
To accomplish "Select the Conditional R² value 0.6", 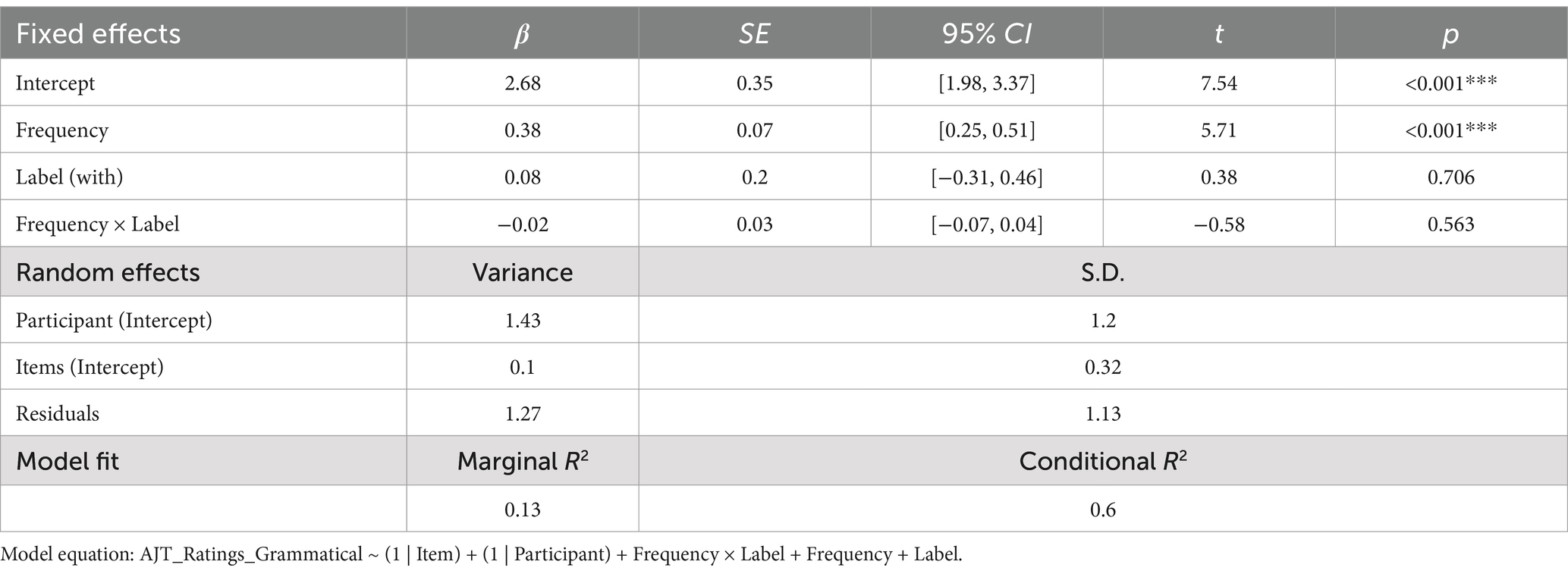I will coord(1103,509).
